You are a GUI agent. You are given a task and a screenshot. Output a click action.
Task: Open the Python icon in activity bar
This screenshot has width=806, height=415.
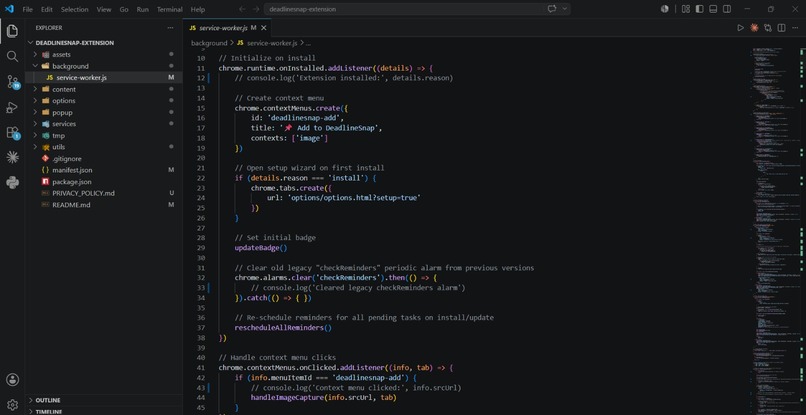(12, 183)
